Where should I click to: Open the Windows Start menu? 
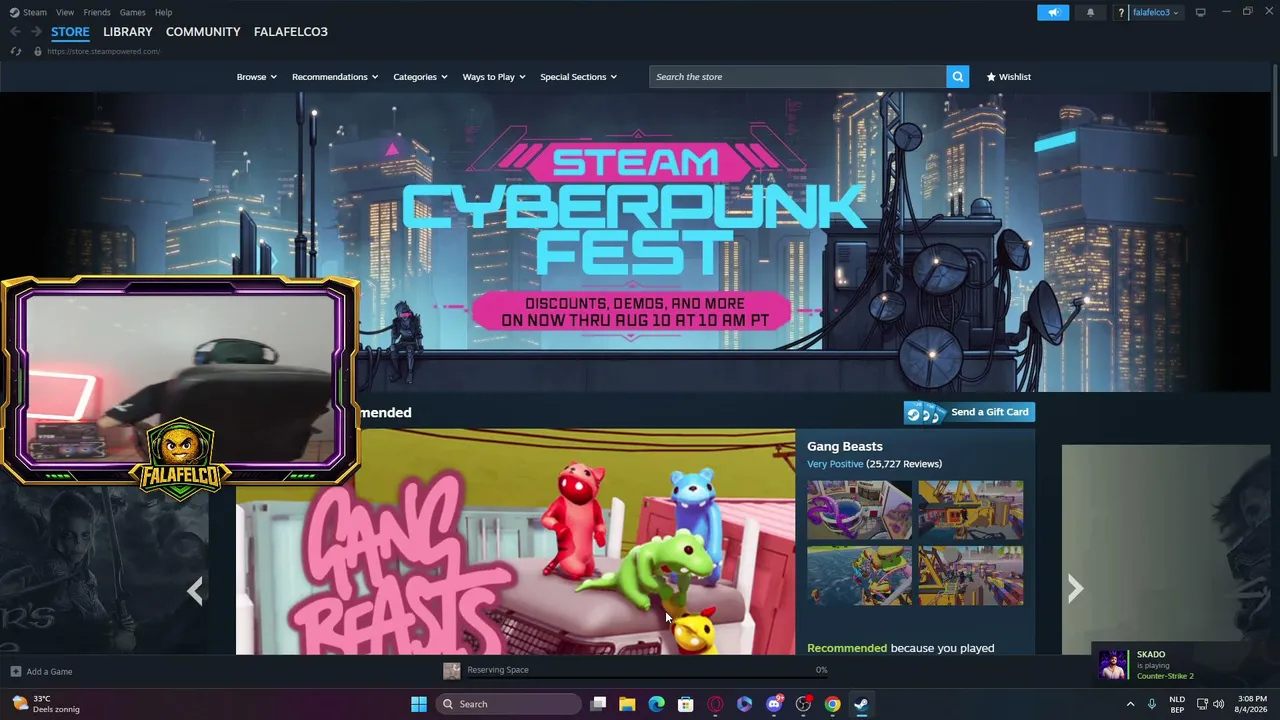click(x=419, y=704)
